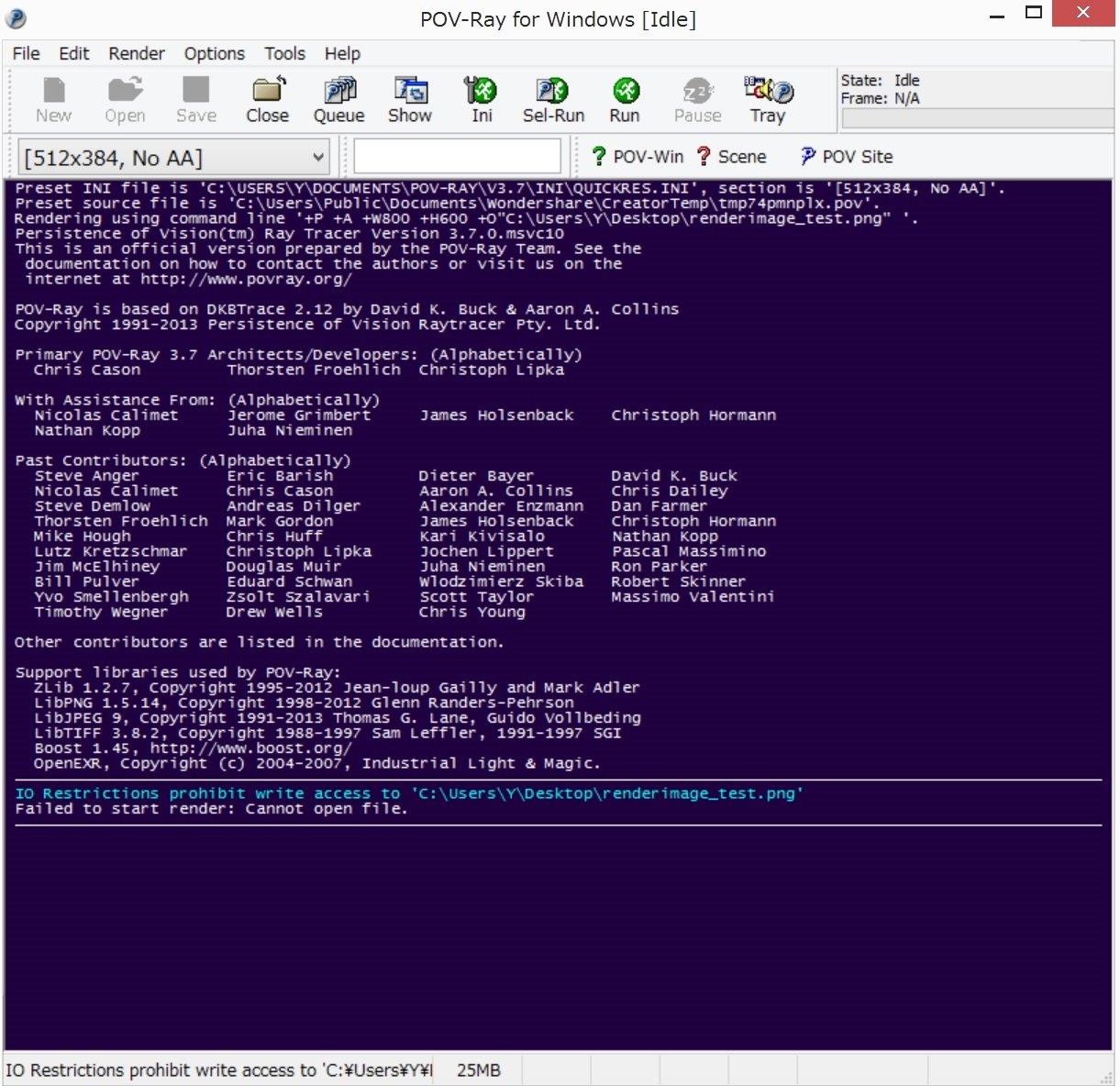Click the Save toolbar icon
Screen dimensions: 1120x1086
[196, 100]
